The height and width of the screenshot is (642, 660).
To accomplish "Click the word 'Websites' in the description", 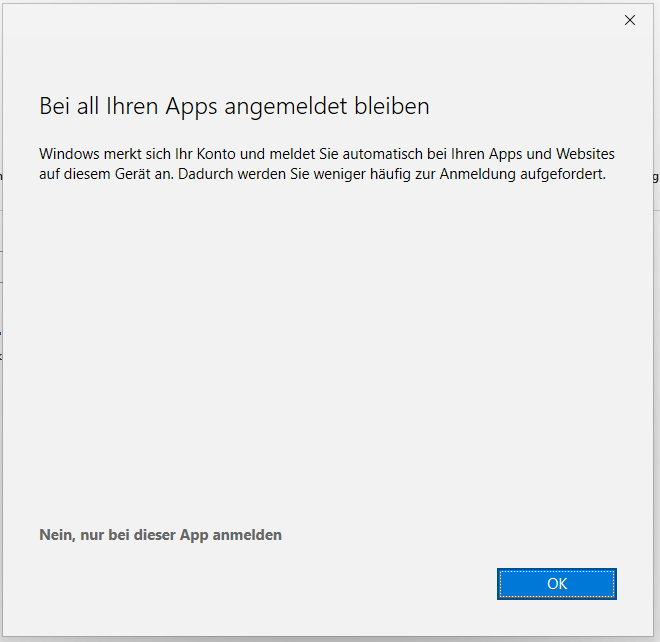I will coord(583,154).
